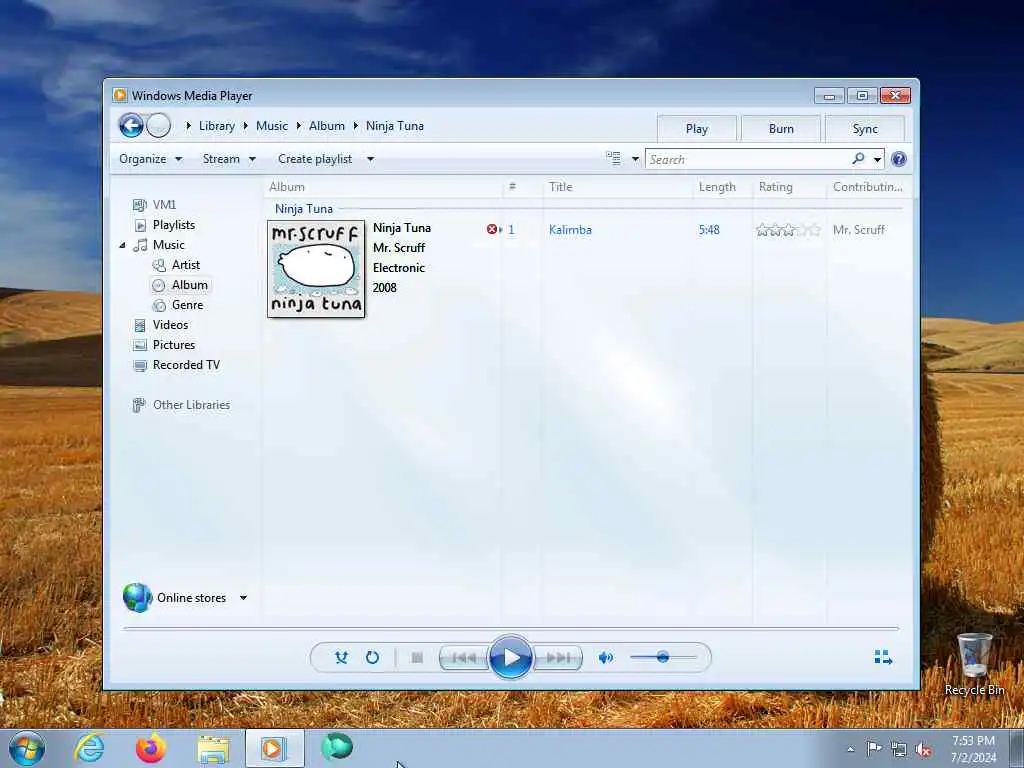Collapse the Music tree node
Viewport: 1024px width, 768px height.
(x=122, y=246)
